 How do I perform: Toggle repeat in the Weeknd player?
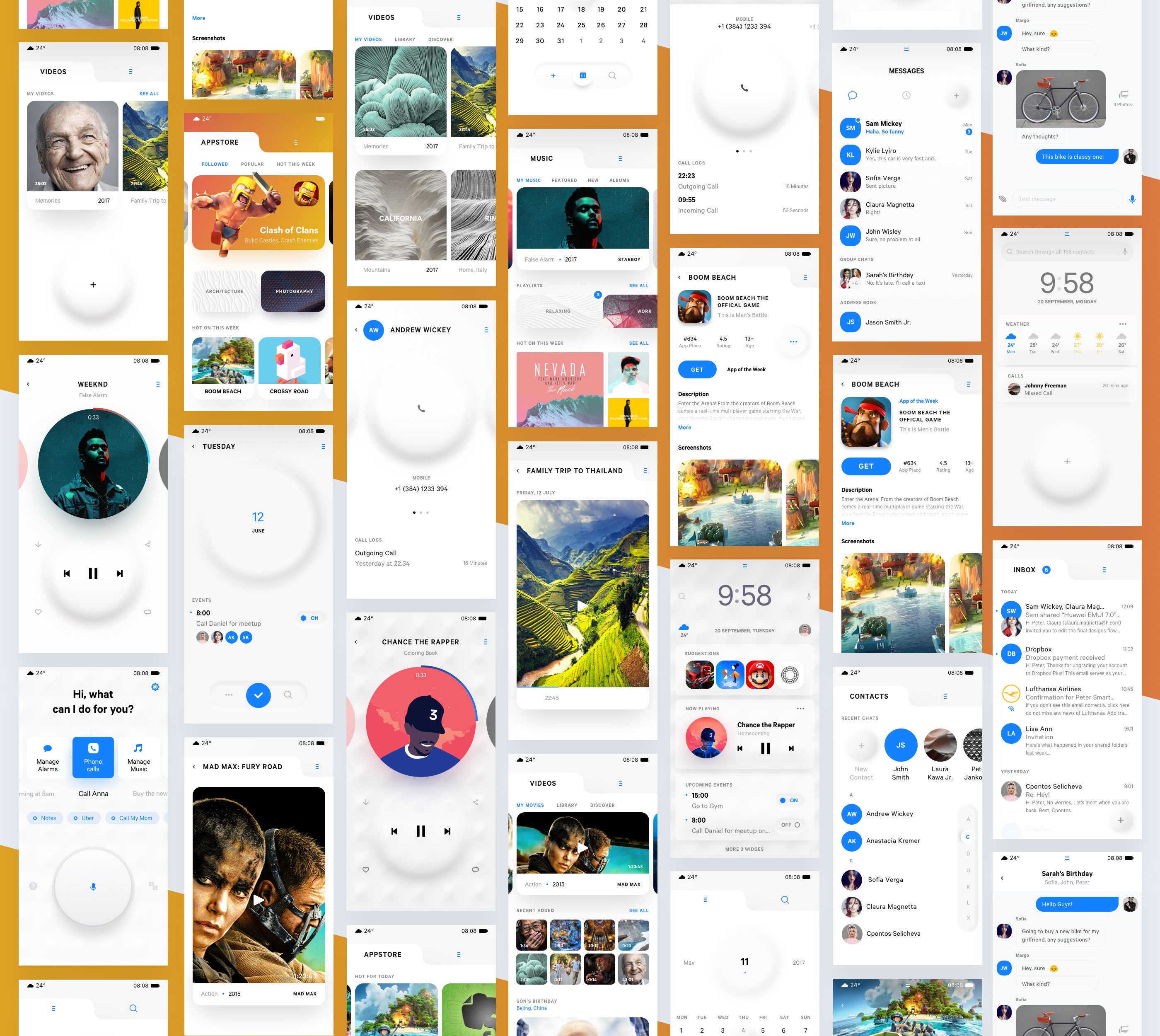(148, 612)
